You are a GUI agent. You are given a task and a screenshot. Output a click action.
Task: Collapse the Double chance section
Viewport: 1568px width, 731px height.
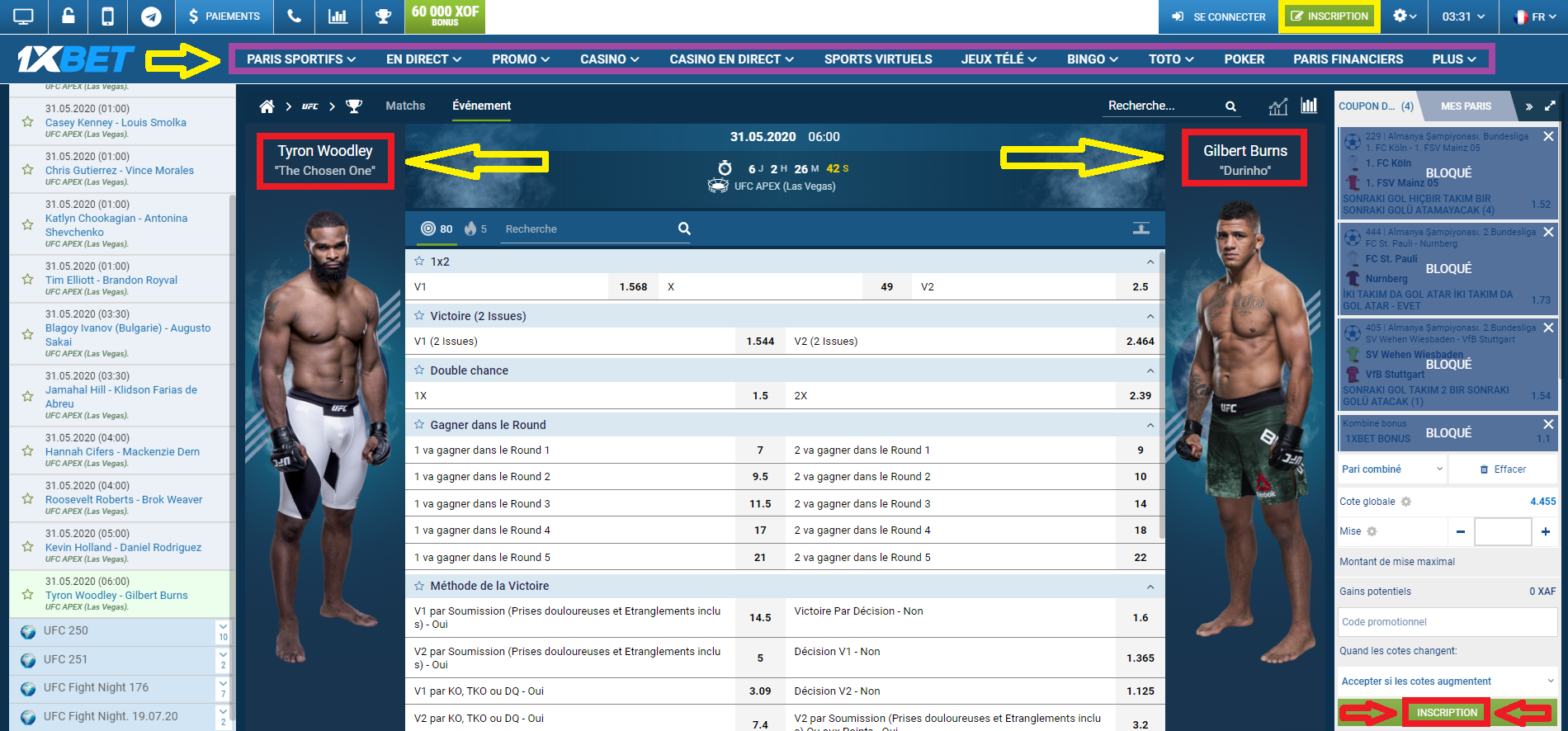pos(1150,370)
